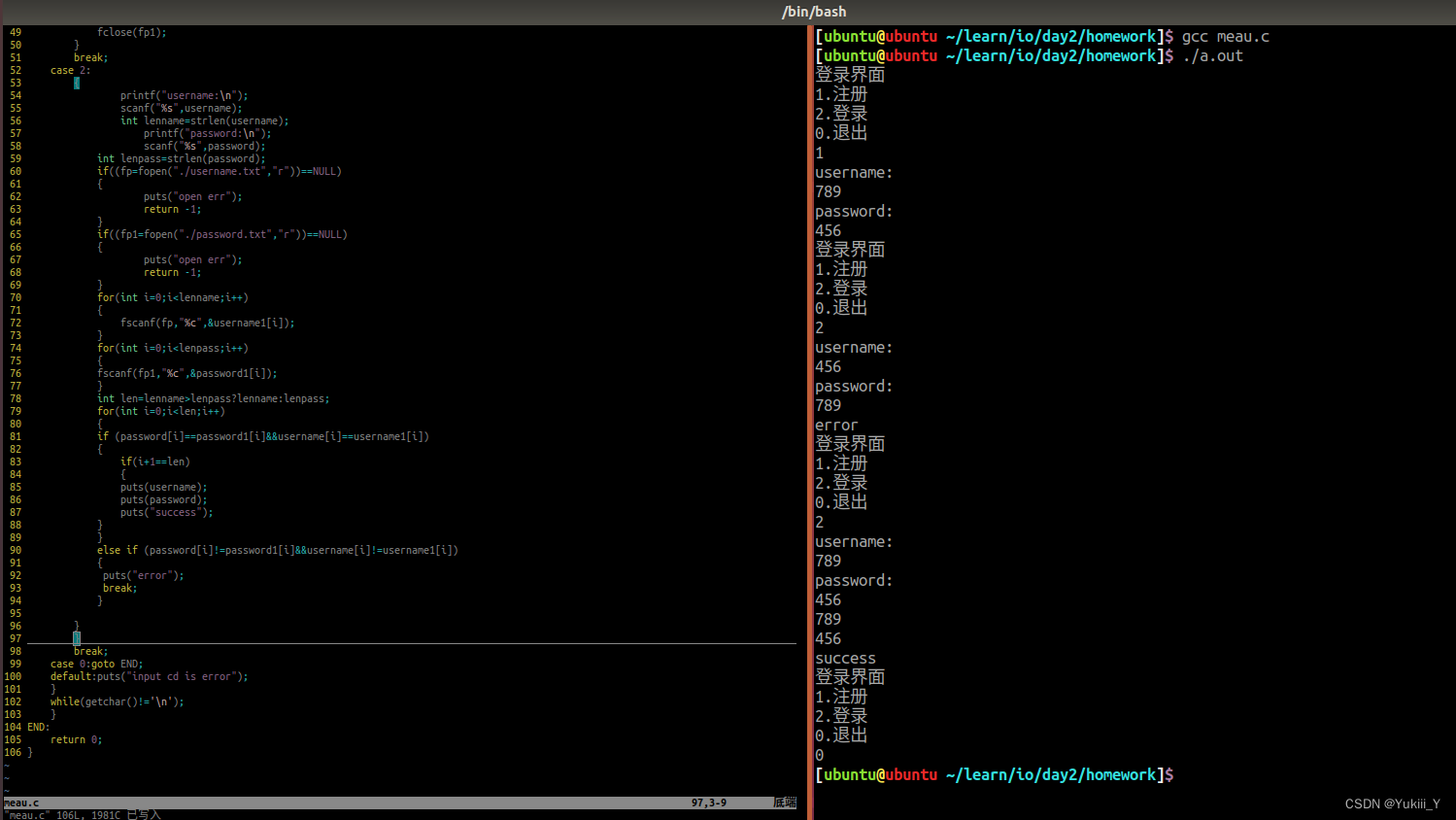Click the highlighted brace on line 97
The image size is (1456, 820).
(77, 638)
